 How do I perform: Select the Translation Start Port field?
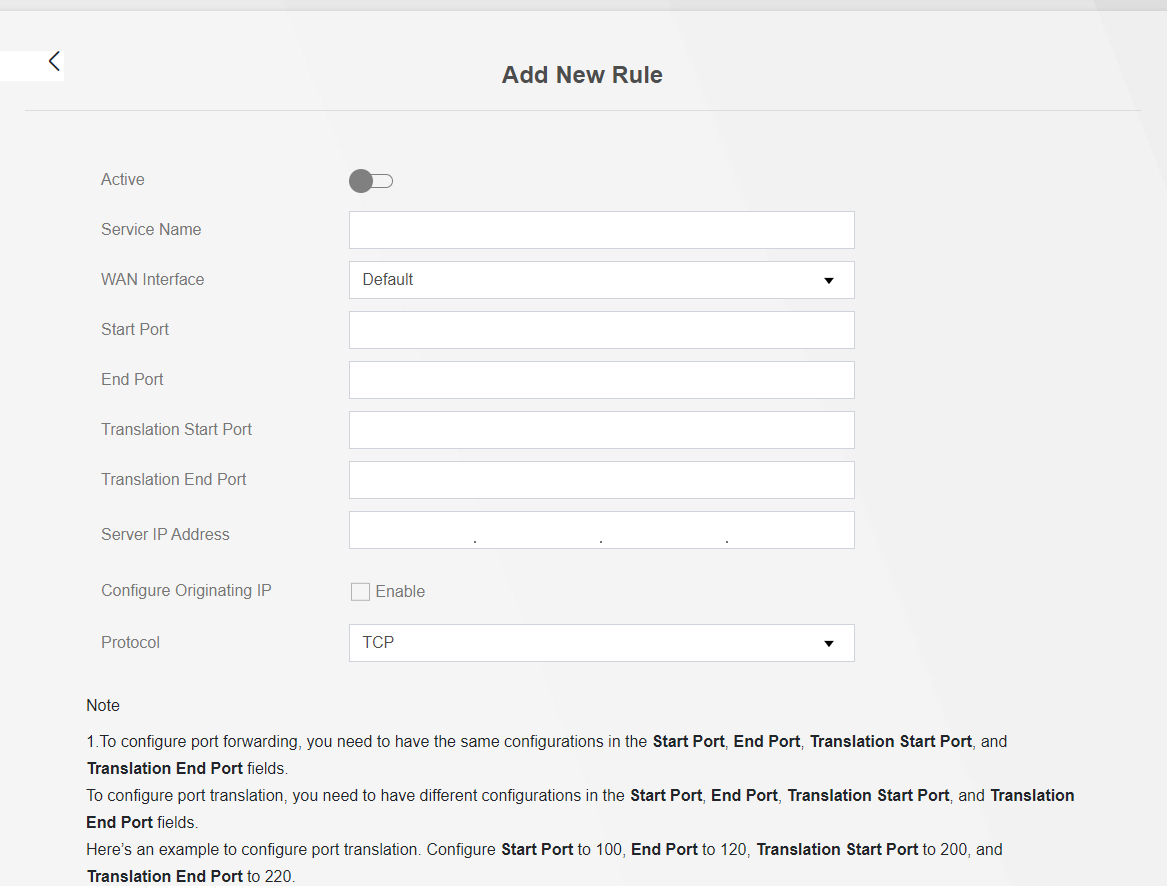[x=601, y=430]
